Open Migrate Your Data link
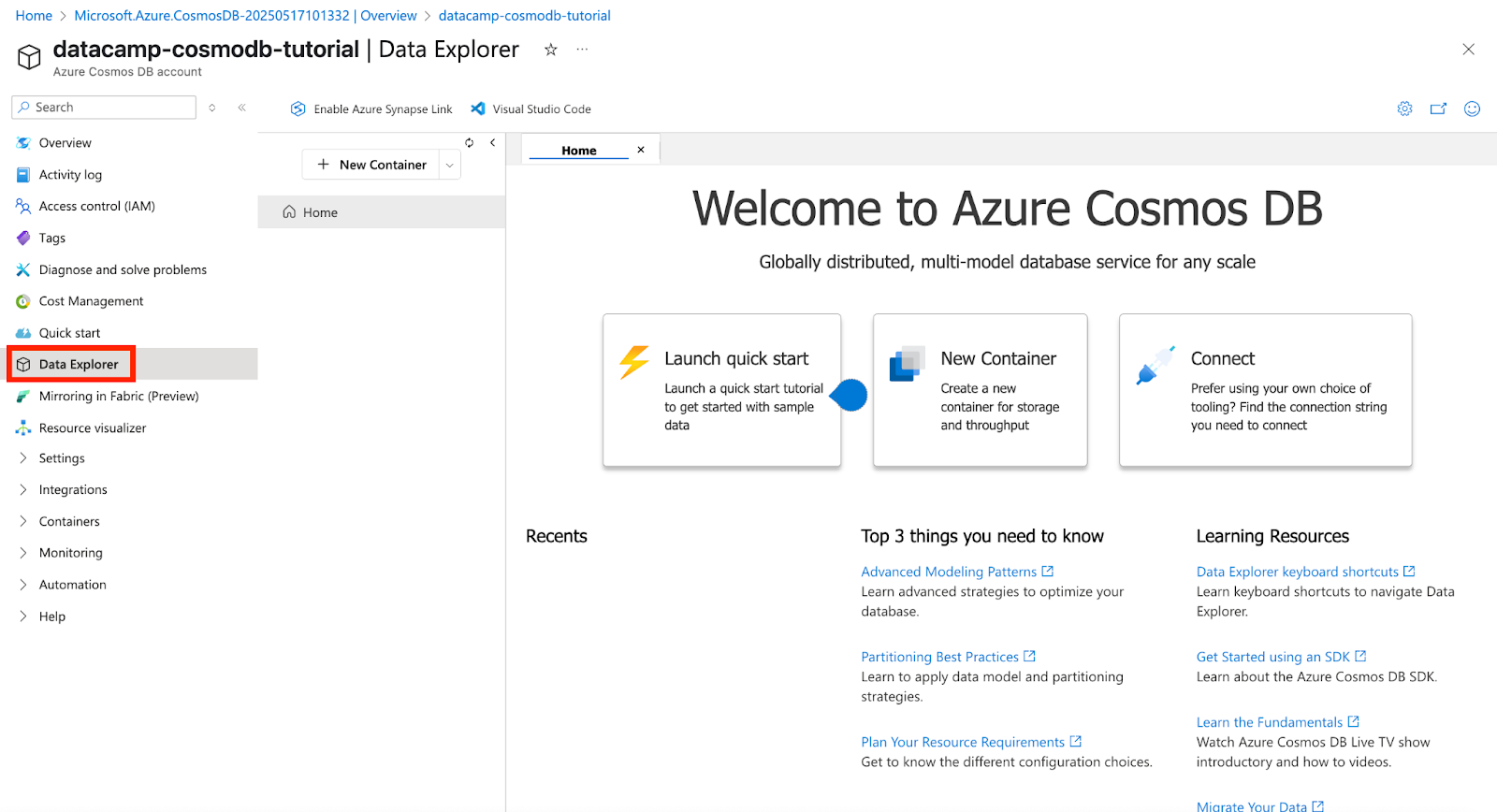The image size is (1497, 812). point(1259,805)
